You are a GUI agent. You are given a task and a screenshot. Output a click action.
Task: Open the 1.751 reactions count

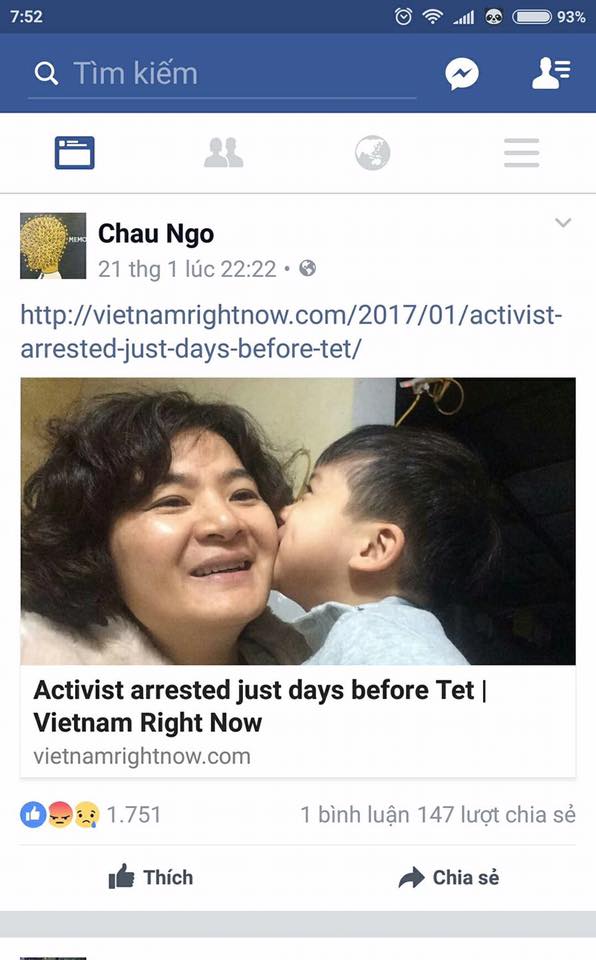[134, 815]
